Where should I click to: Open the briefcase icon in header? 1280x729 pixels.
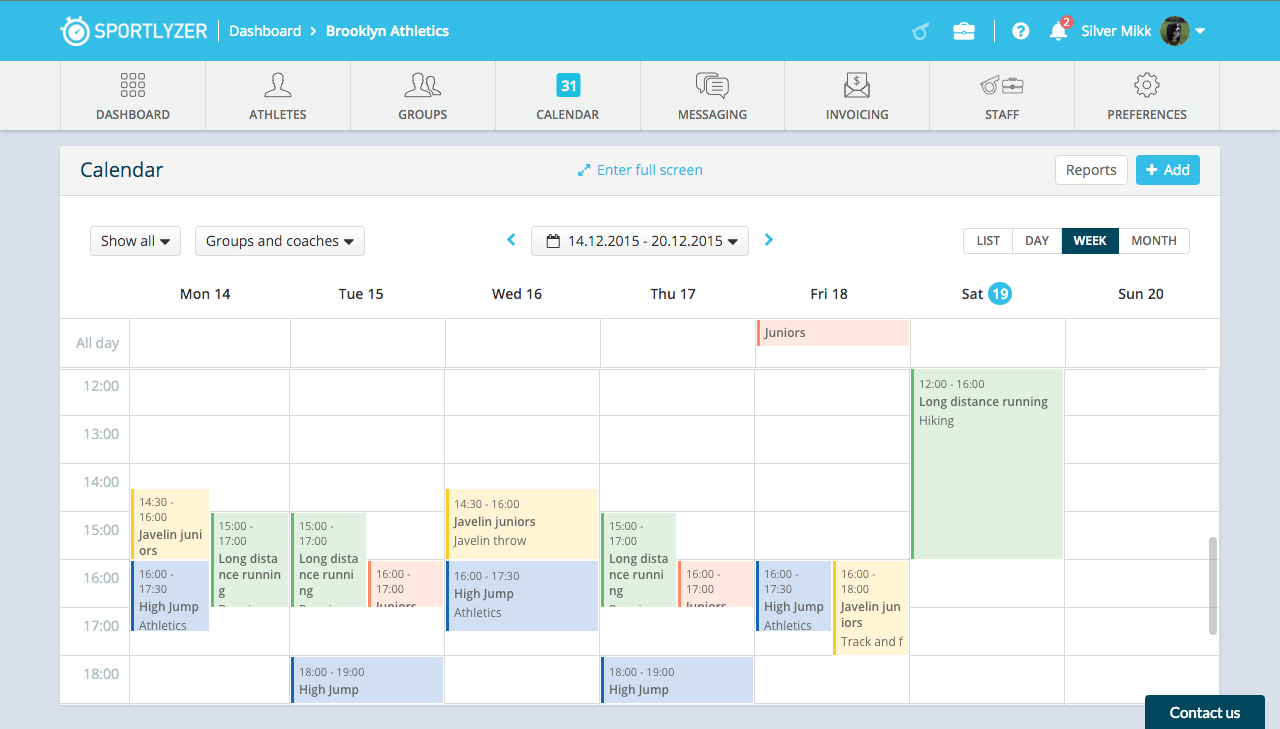click(964, 31)
